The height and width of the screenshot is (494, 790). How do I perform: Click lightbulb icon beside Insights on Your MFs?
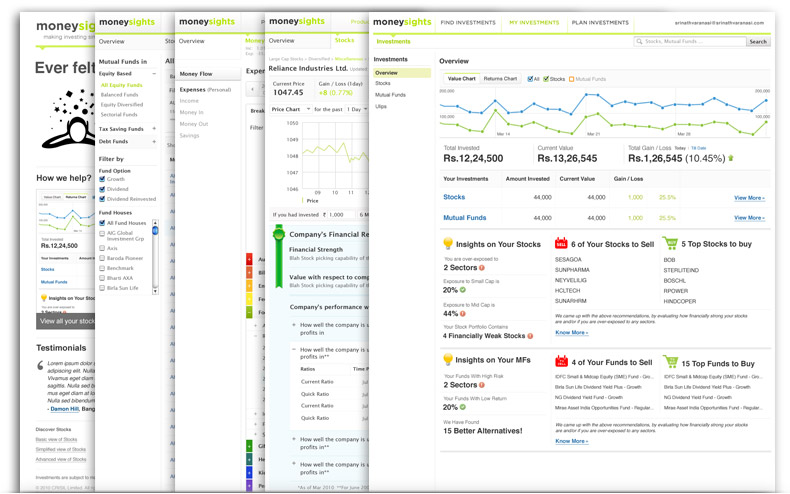click(448, 360)
